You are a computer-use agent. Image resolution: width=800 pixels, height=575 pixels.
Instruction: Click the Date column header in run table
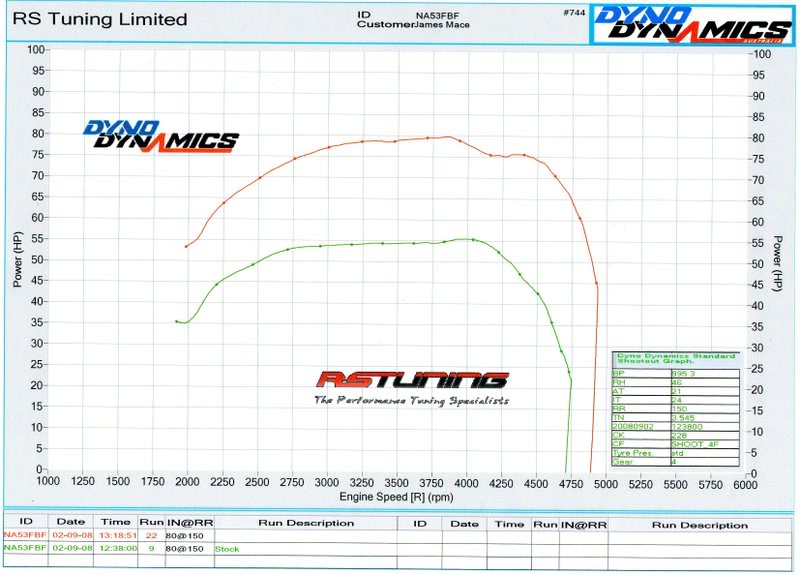(x=70, y=523)
